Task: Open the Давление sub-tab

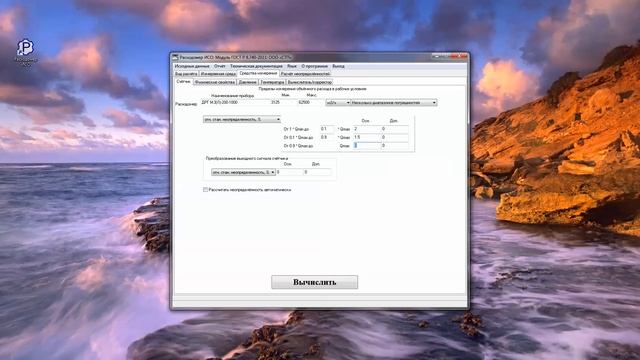Action: coord(247,82)
